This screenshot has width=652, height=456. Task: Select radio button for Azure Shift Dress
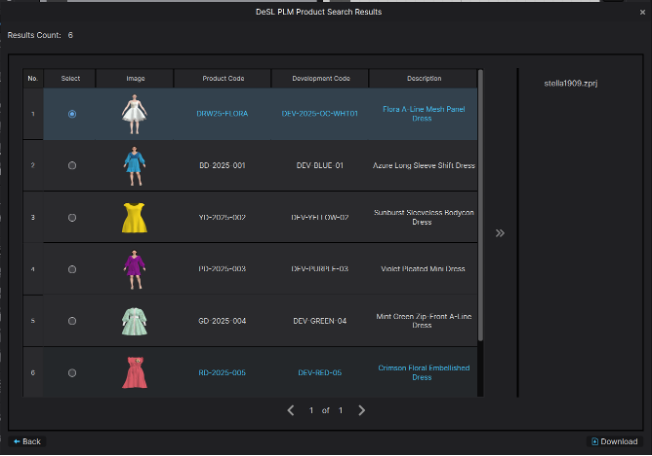tap(71, 166)
